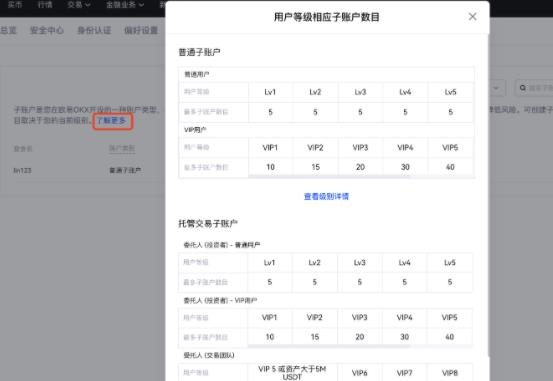Screen dimensions: 553x381
Task: Click the VIP6 cell in the 受托人 table
Action: click(x=359, y=373)
